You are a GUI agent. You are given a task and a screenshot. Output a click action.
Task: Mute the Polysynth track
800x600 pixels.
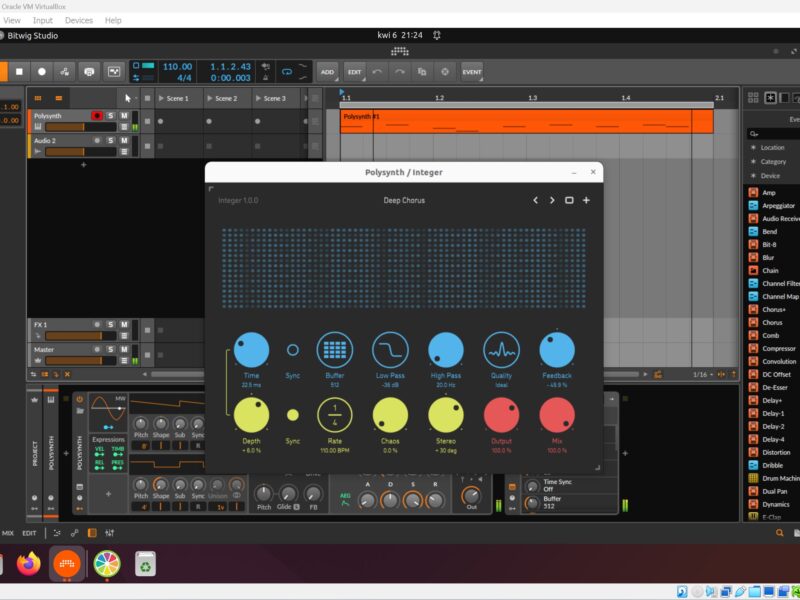(124, 116)
